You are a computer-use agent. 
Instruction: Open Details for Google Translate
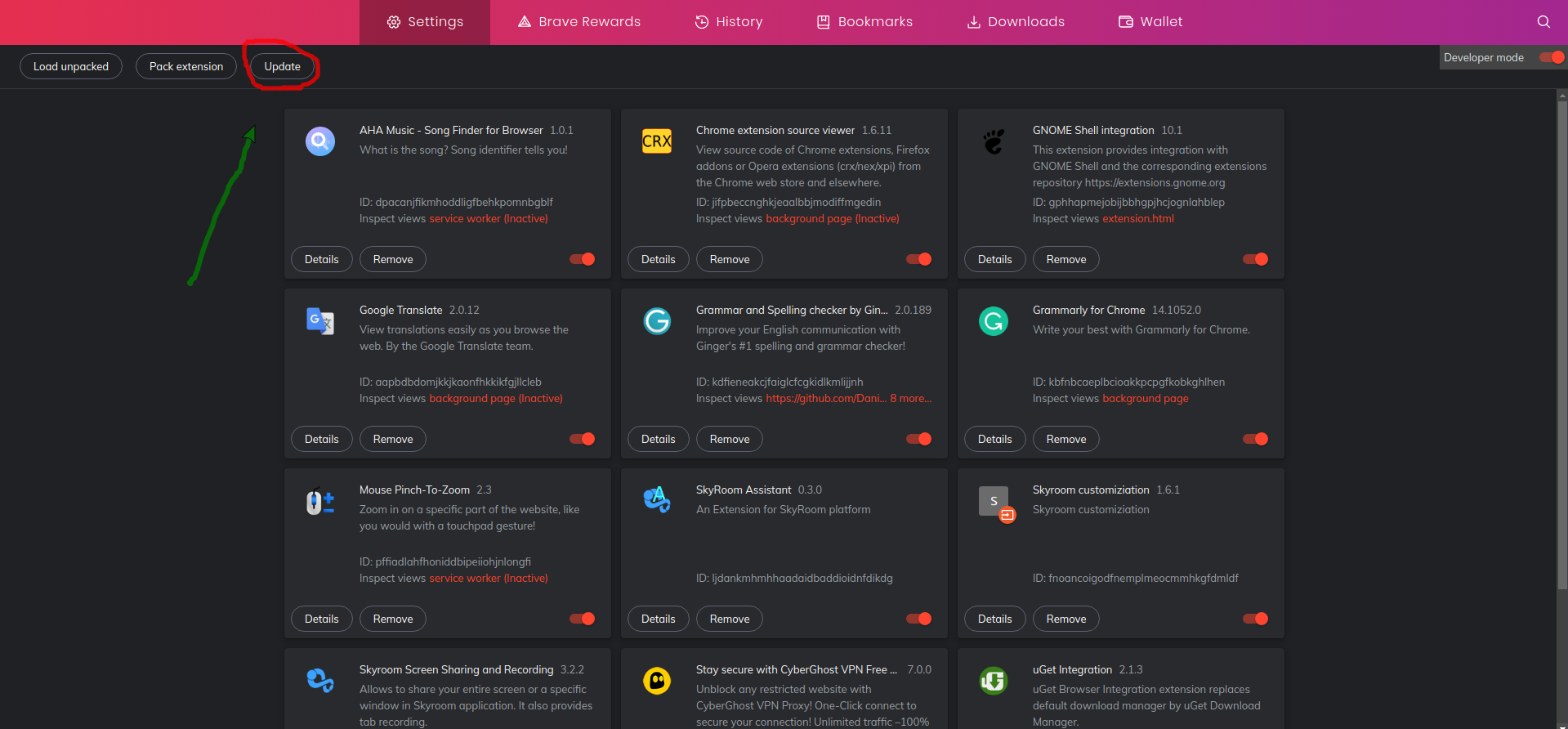[x=322, y=439]
